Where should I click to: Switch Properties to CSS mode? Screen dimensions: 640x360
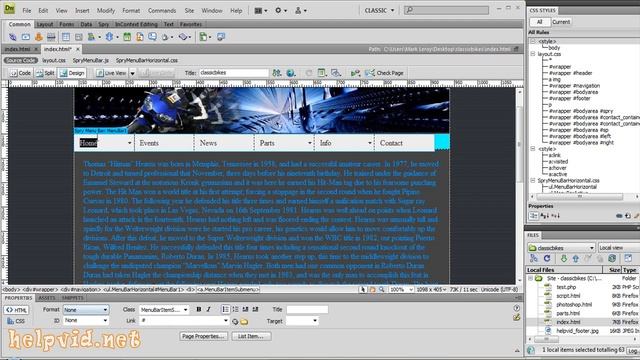16,321
